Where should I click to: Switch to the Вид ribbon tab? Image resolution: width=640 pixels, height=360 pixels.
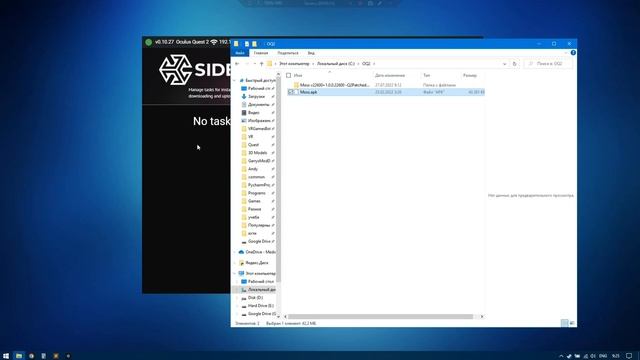click(311, 53)
